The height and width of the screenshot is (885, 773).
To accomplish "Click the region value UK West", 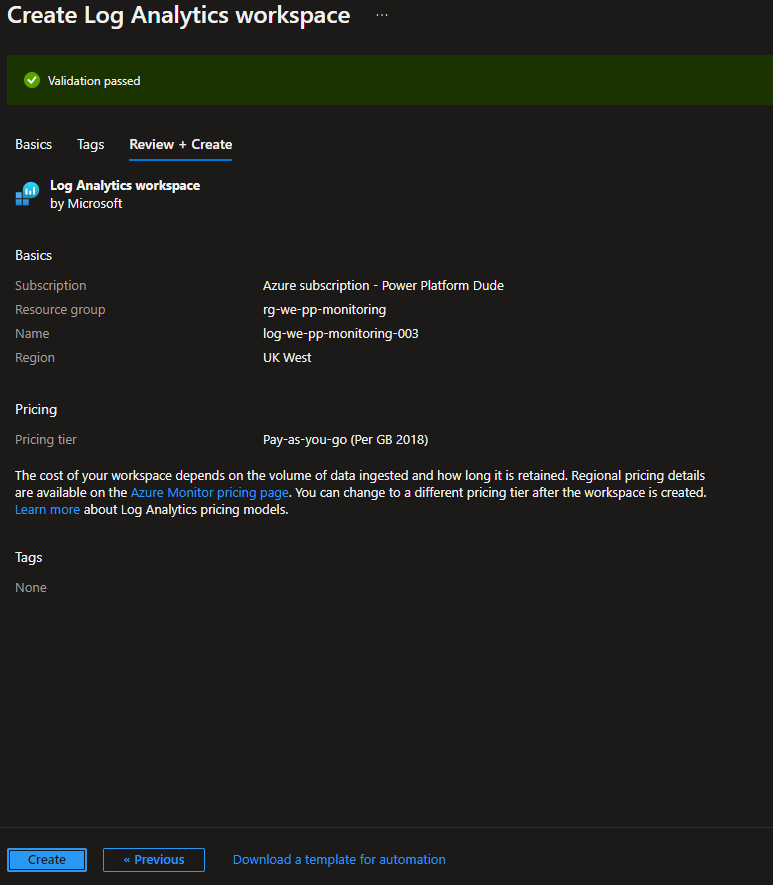I will tap(287, 358).
